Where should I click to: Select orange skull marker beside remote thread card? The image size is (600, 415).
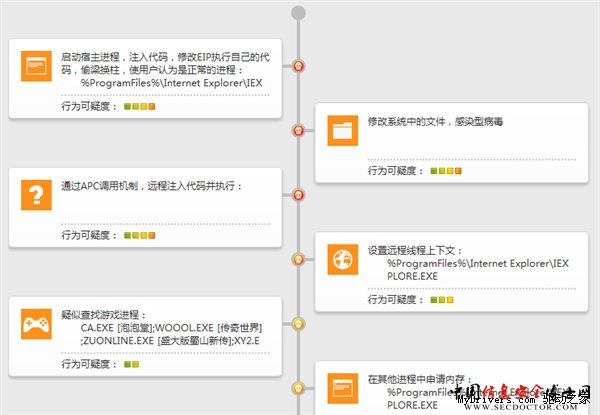[298, 259]
